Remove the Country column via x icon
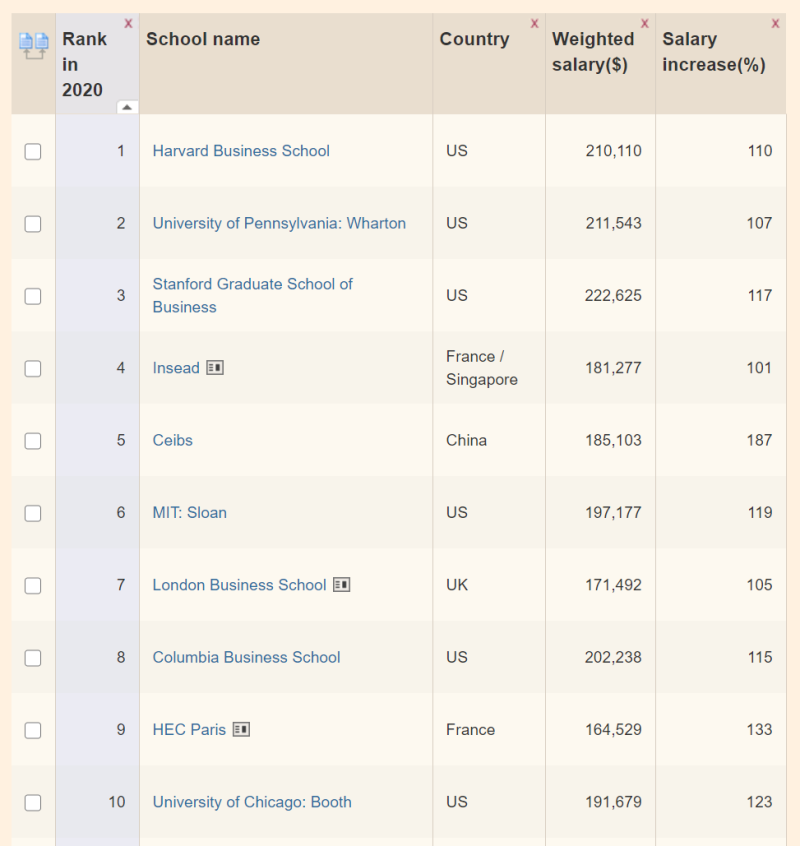The height and width of the screenshot is (846, 800). pos(534,23)
